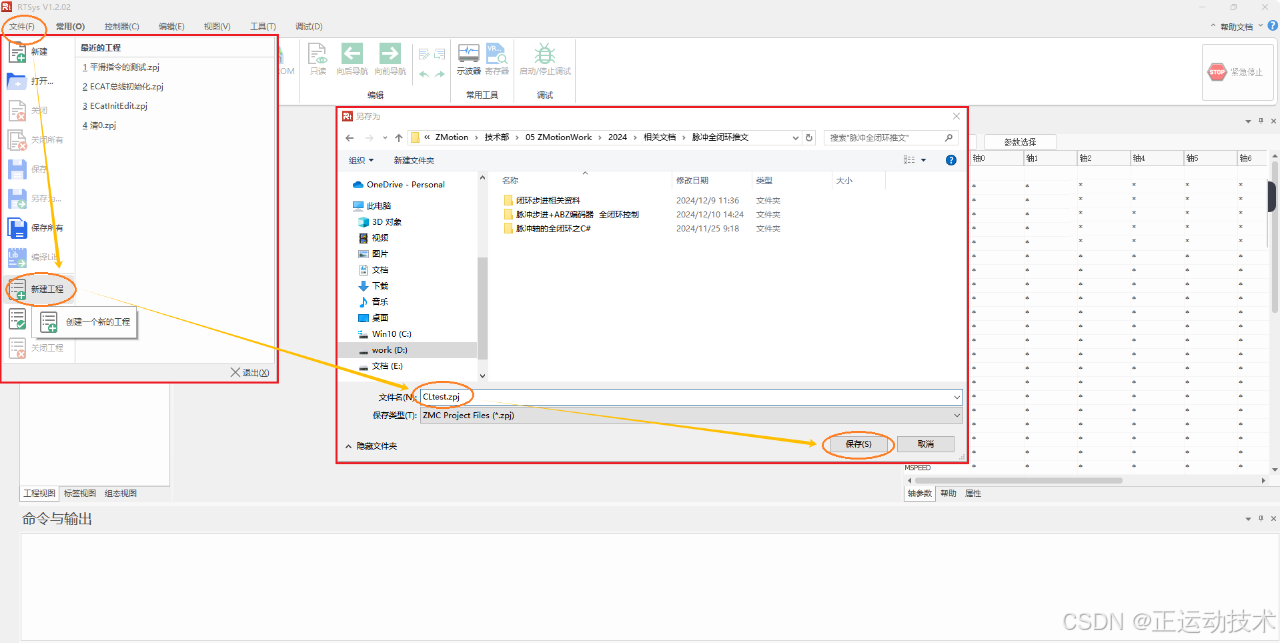
Task: Select 桌面 in the navigation pane
Action: [x=373, y=317]
